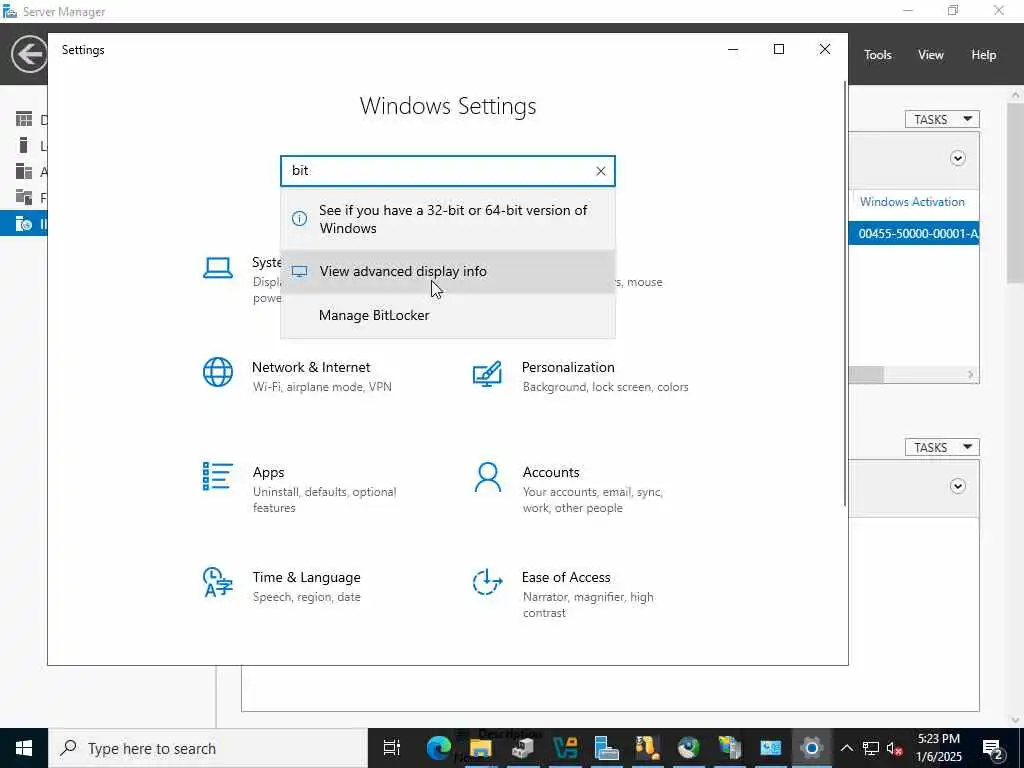The image size is (1024, 768).
Task: Open Apps settings link
Action: (268, 472)
